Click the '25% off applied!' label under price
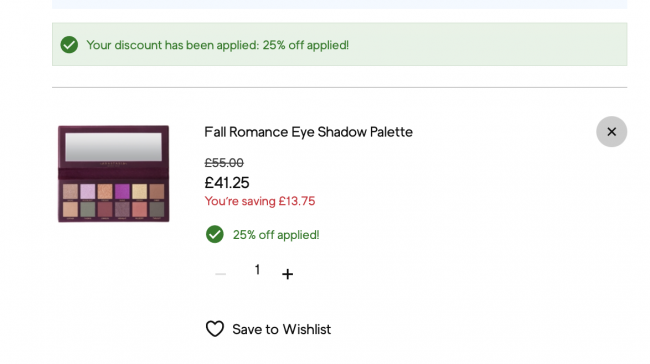 click(x=276, y=235)
